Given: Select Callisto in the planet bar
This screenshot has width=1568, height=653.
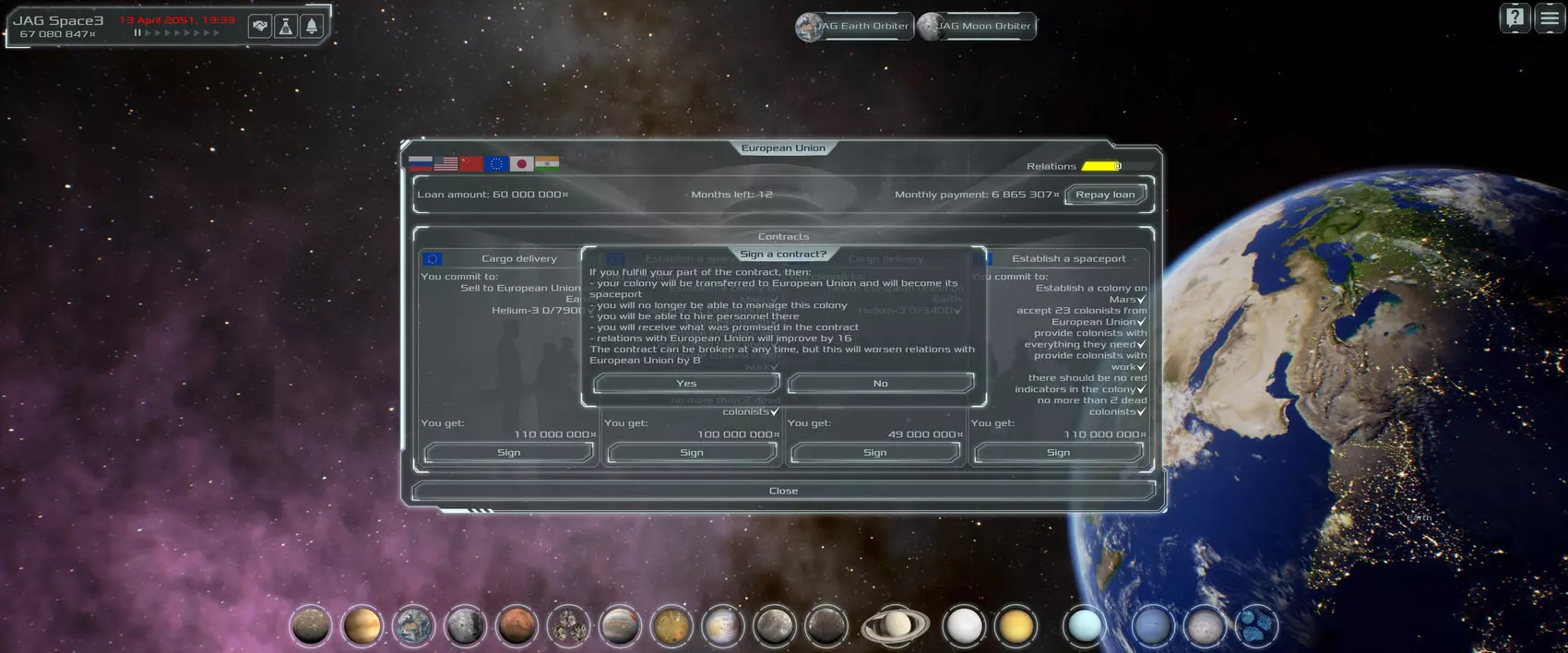Looking at the screenshot, I should (x=826, y=626).
